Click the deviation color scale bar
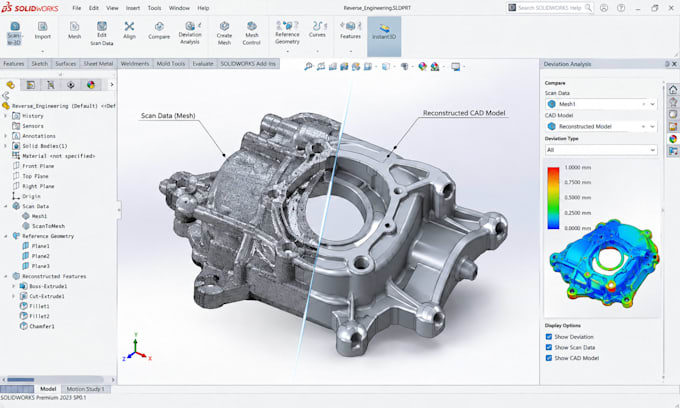Viewport: 680px width, 408px height. coord(553,198)
